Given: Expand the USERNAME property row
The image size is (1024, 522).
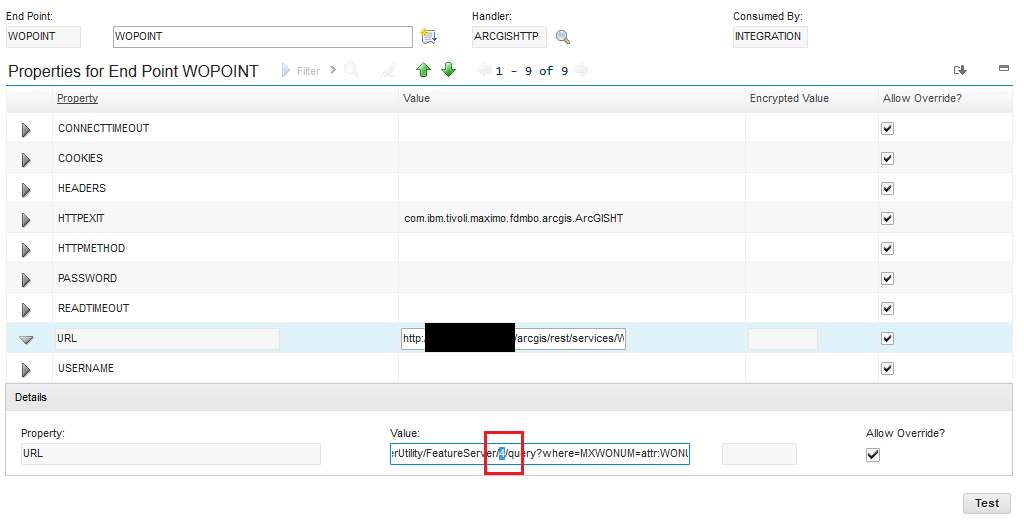Looking at the screenshot, I should [x=26, y=370].
